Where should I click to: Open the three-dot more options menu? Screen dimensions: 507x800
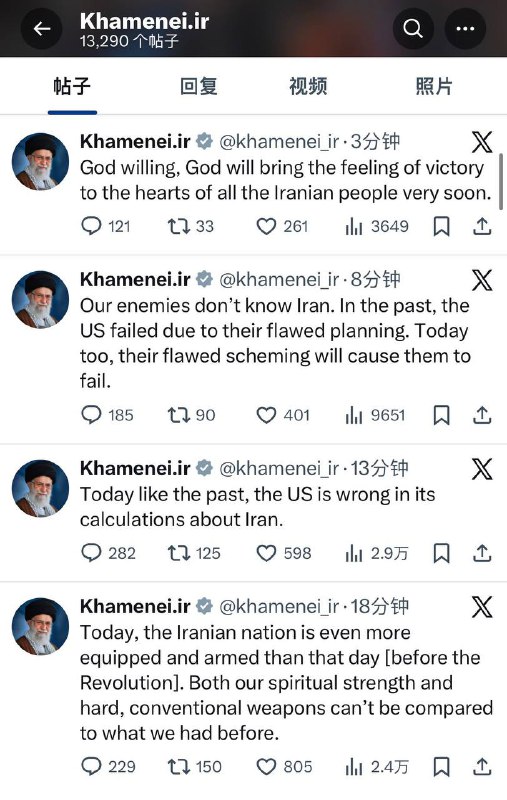465,29
